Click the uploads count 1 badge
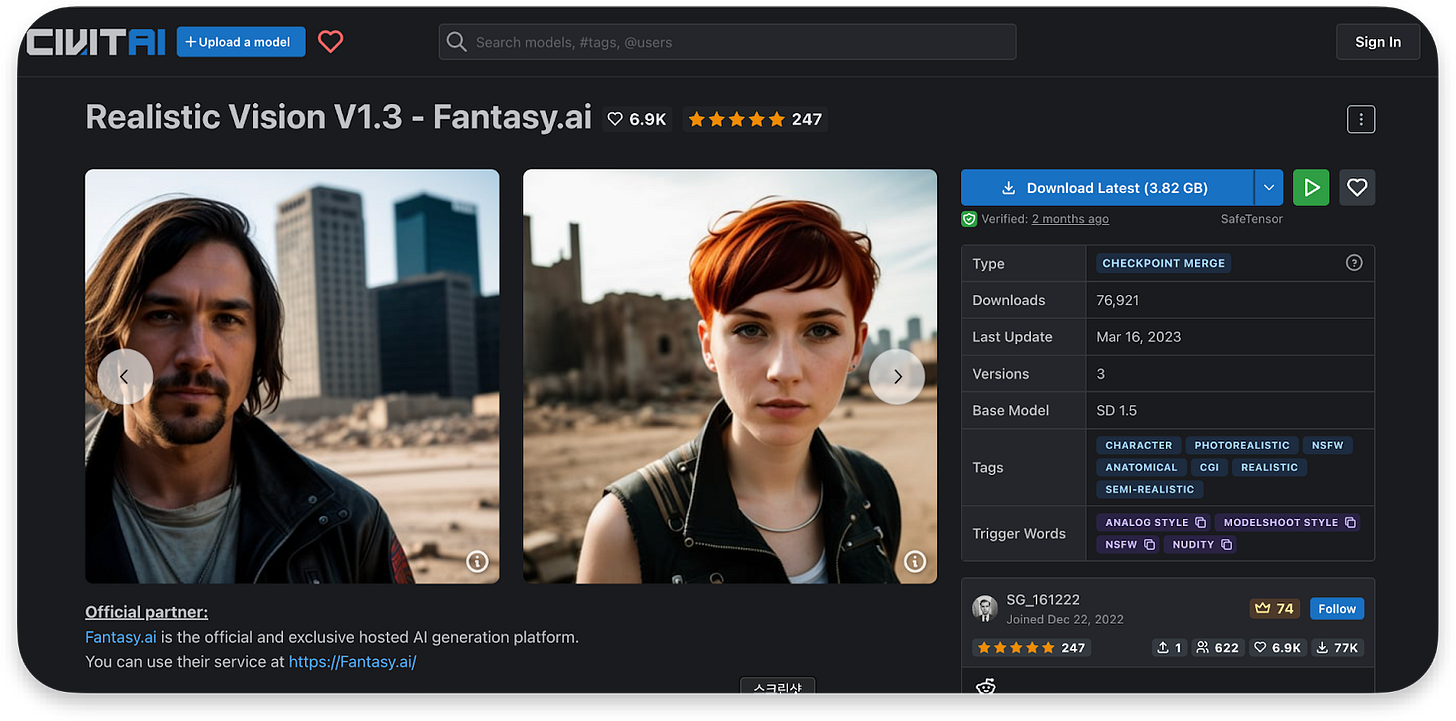Image resolution: width=1456 pixels, height=721 pixels. (1169, 647)
